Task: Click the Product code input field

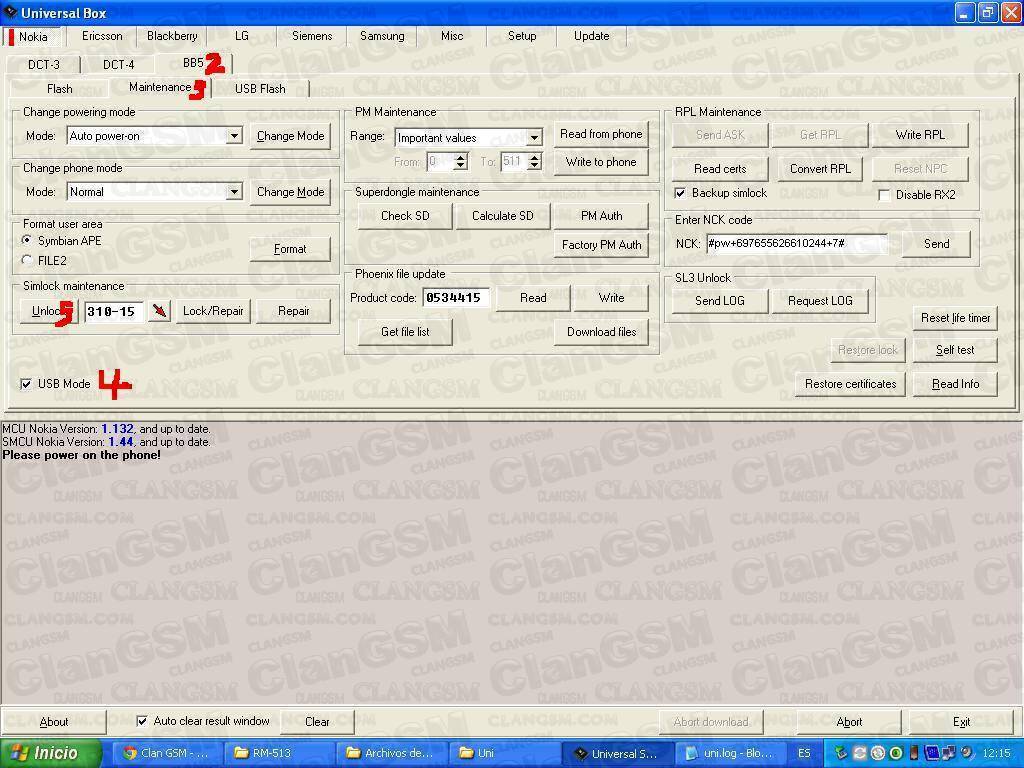Action: pos(456,298)
